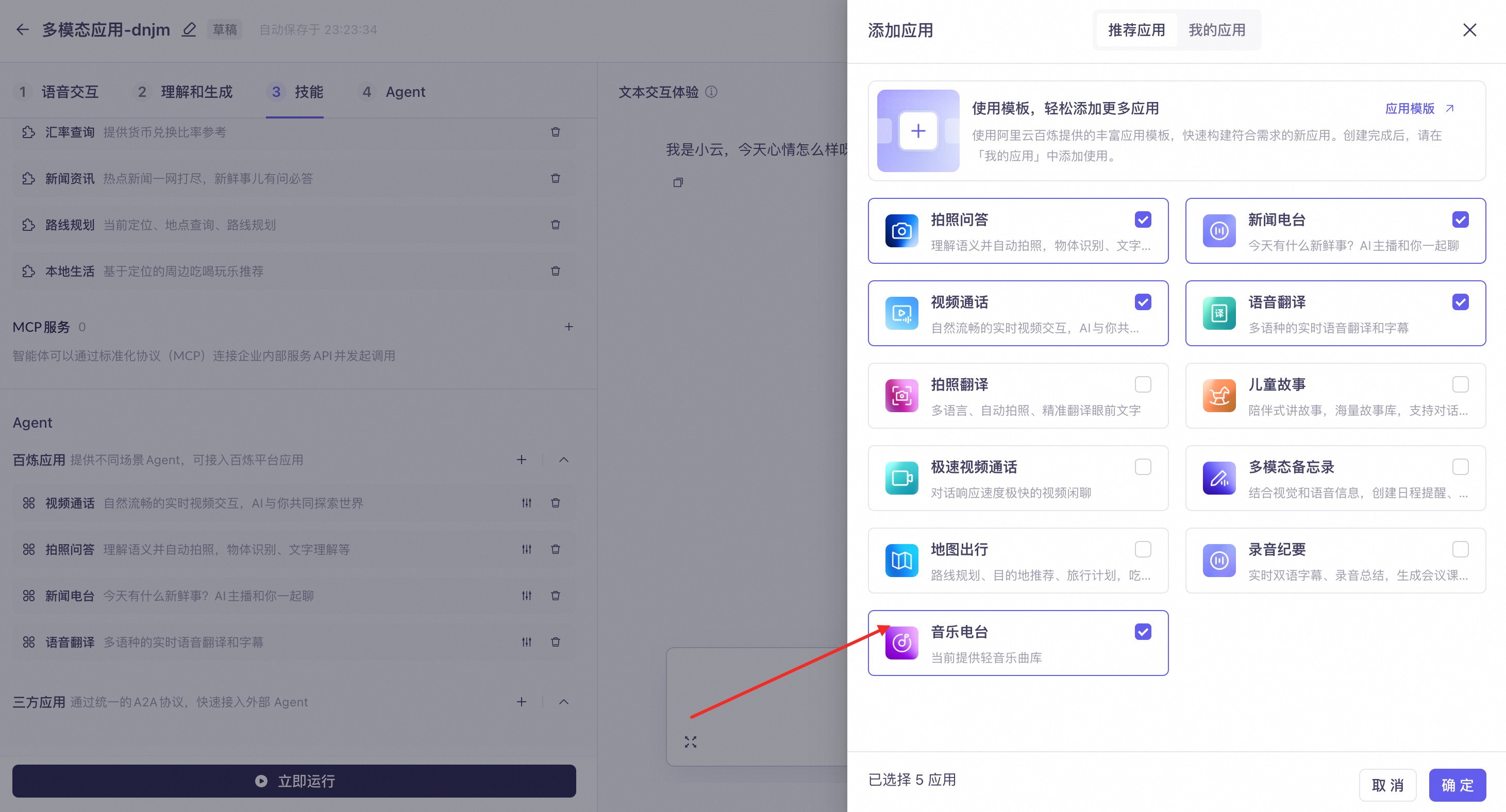The width and height of the screenshot is (1506, 812).
Task: Click the 确定 button to confirm
Action: pyautogui.click(x=1457, y=785)
